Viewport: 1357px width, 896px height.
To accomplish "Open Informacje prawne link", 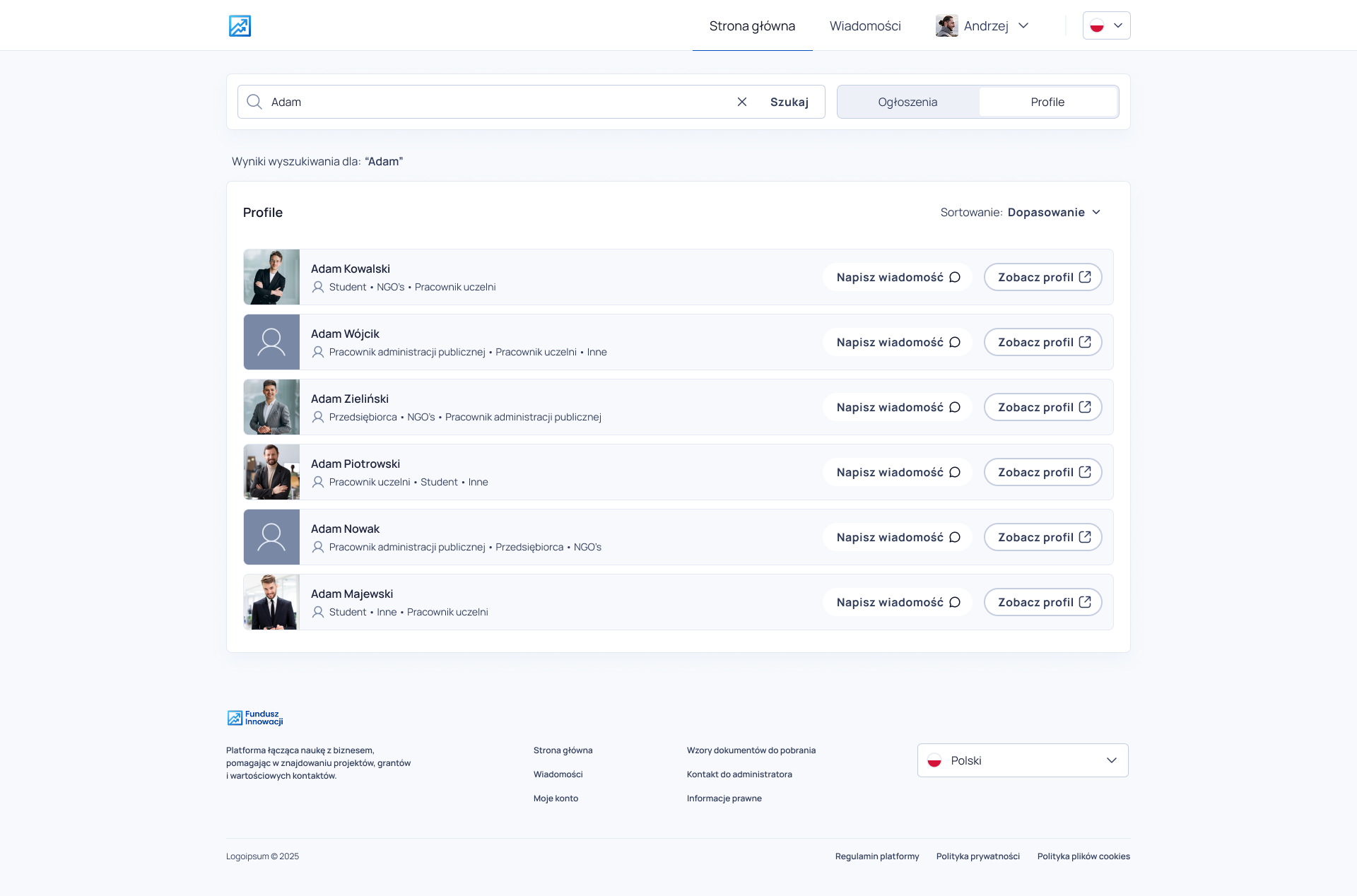I will pyautogui.click(x=724, y=798).
